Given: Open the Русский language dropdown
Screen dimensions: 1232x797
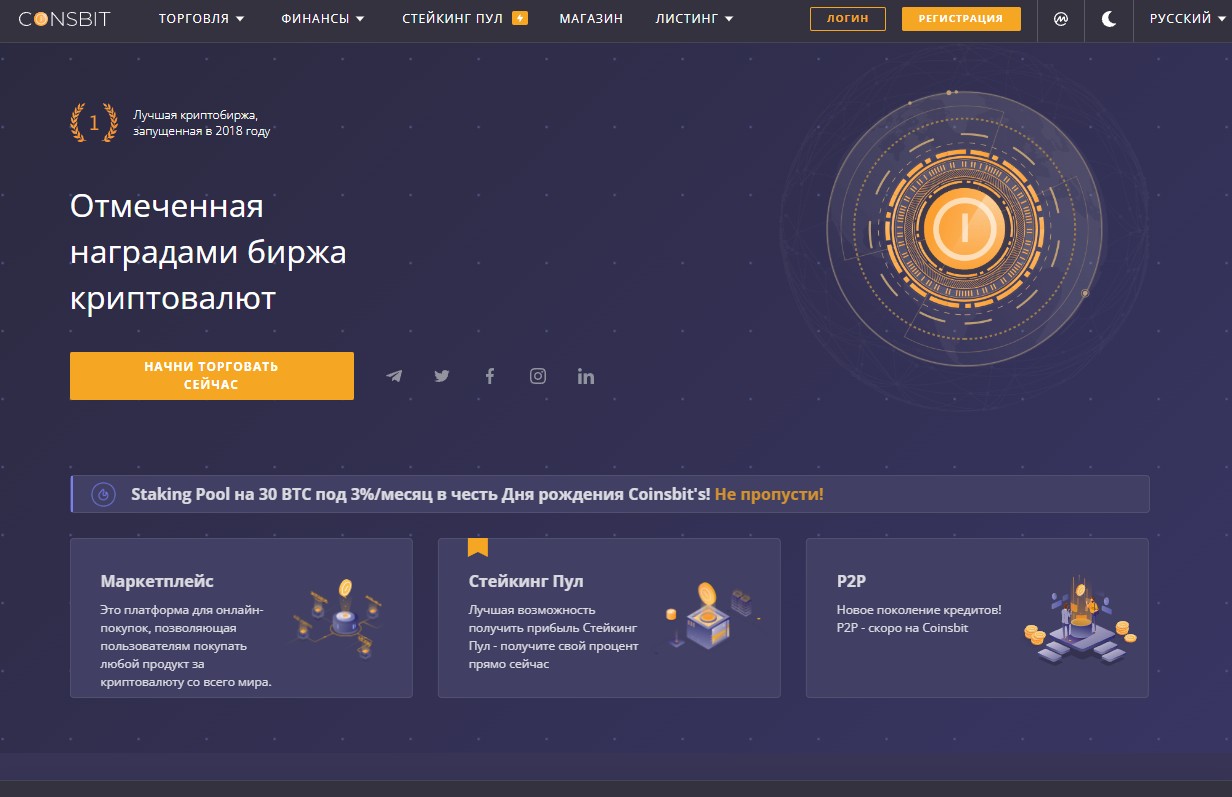Looking at the screenshot, I should [x=1187, y=19].
